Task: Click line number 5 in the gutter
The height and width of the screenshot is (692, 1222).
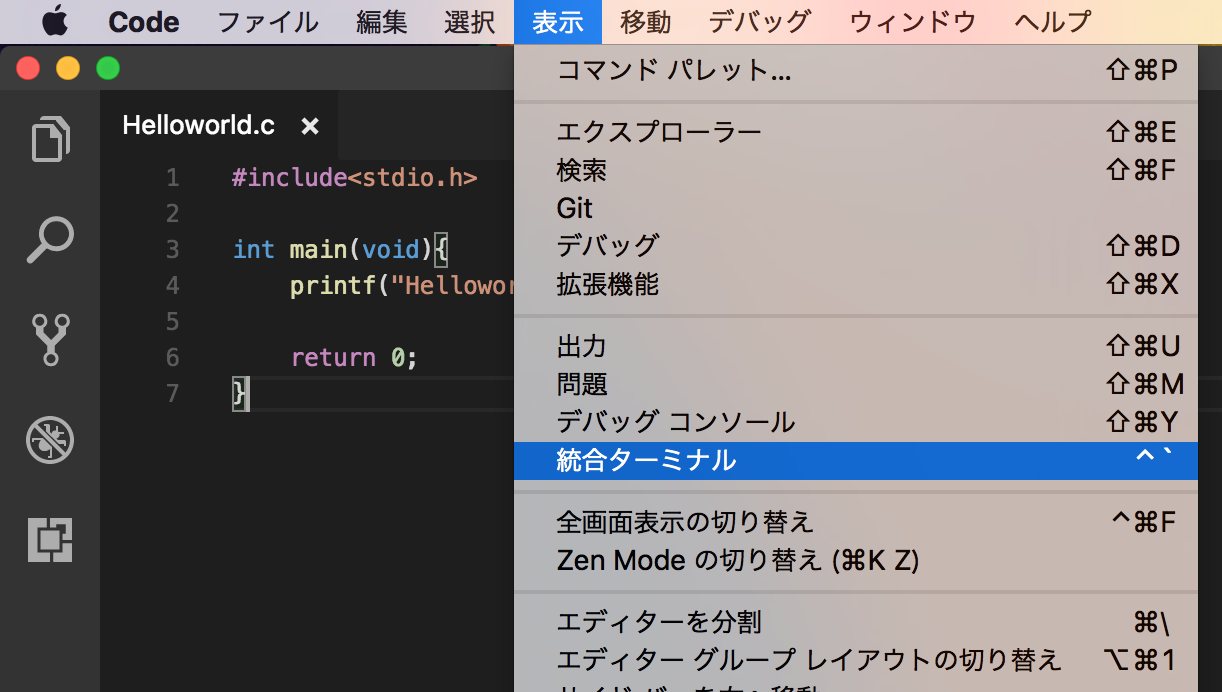Action: click(173, 322)
